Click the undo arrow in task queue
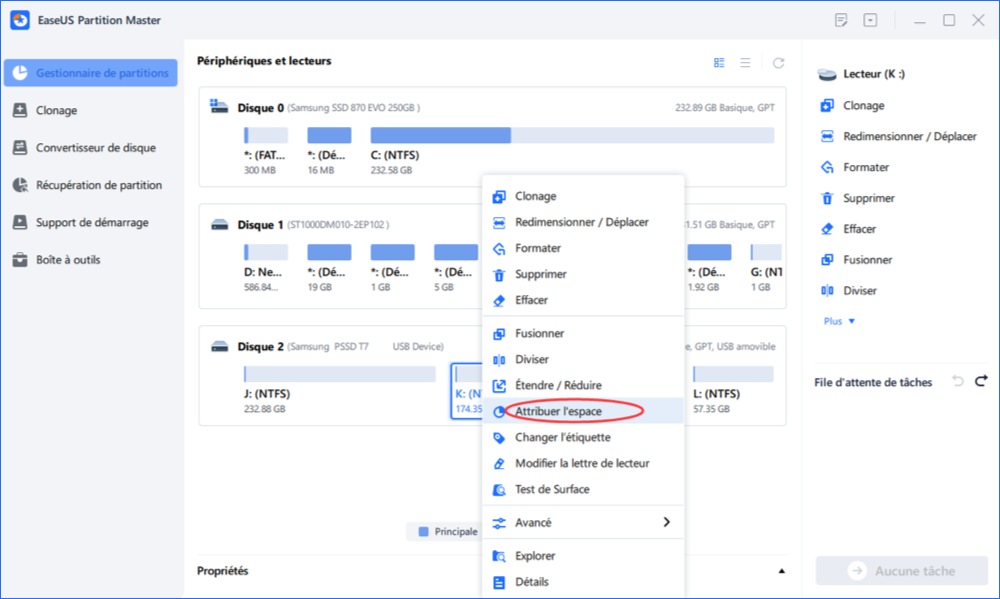The width and height of the screenshot is (1000, 599). tap(957, 381)
